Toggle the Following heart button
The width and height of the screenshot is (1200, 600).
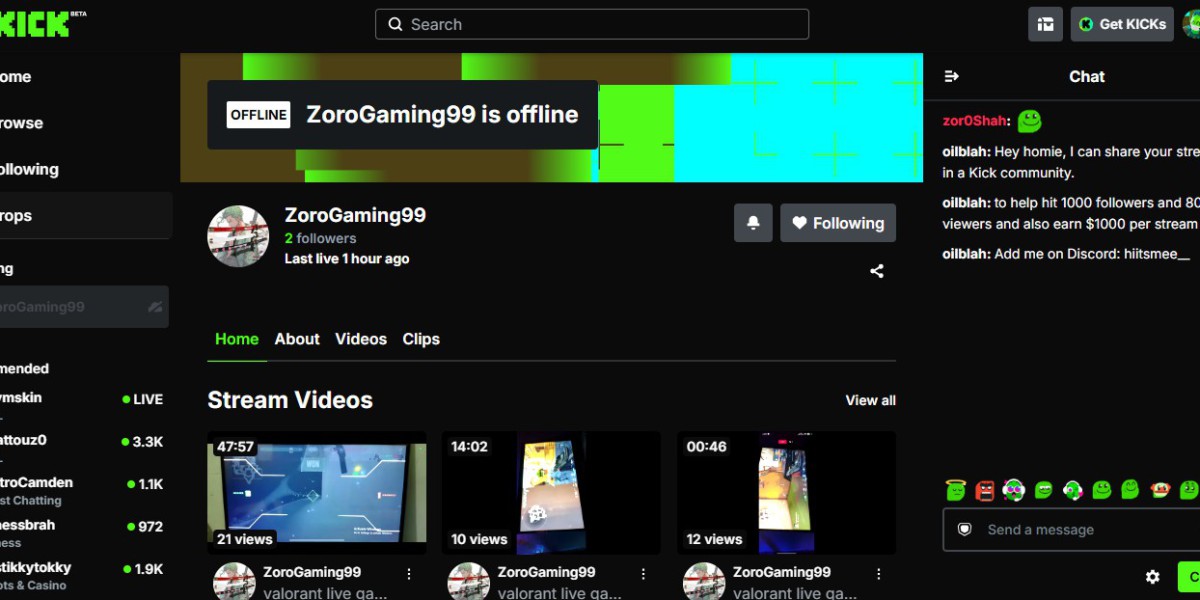(x=838, y=223)
